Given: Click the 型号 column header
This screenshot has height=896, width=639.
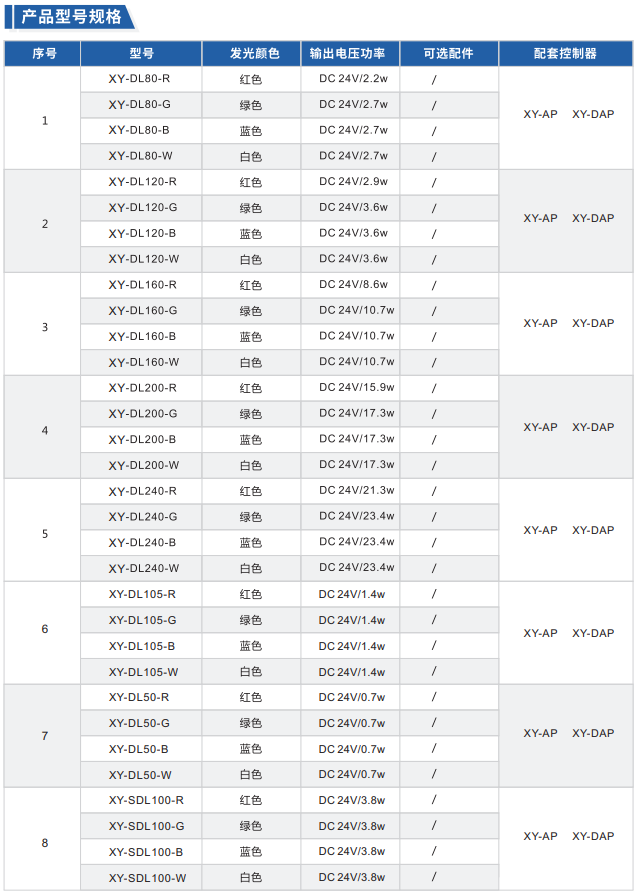Looking at the screenshot, I should coord(141,54).
